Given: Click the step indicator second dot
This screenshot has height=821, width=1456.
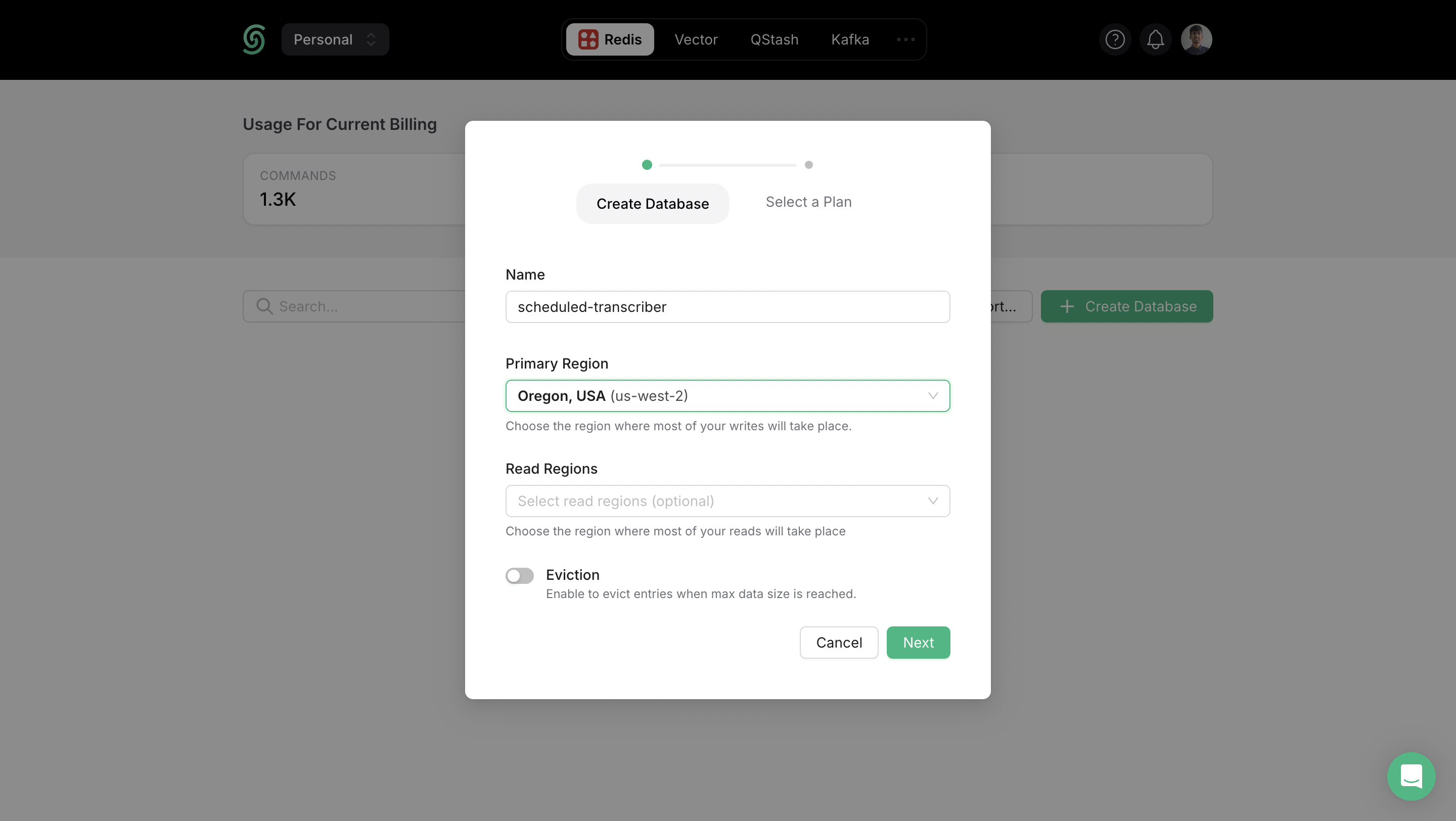Looking at the screenshot, I should (808, 164).
